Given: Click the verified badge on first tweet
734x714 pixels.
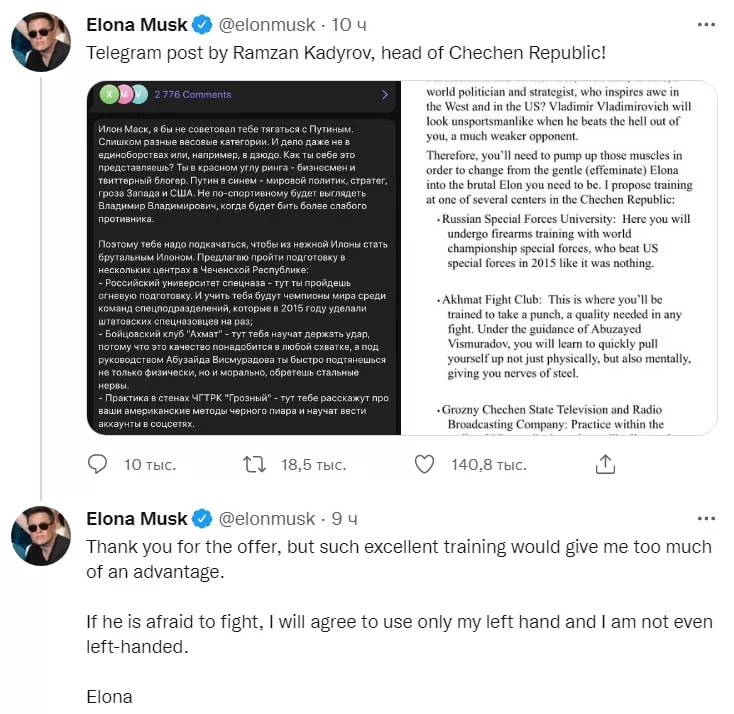Looking at the screenshot, I should [x=202, y=24].
